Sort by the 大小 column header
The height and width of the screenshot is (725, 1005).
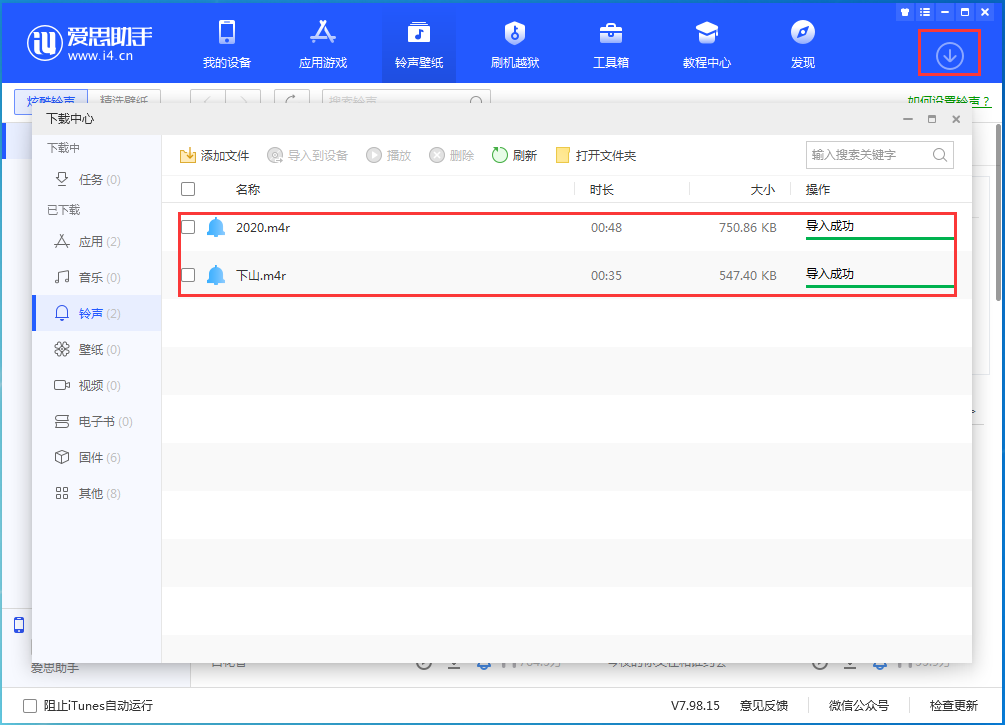pos(763,190)
